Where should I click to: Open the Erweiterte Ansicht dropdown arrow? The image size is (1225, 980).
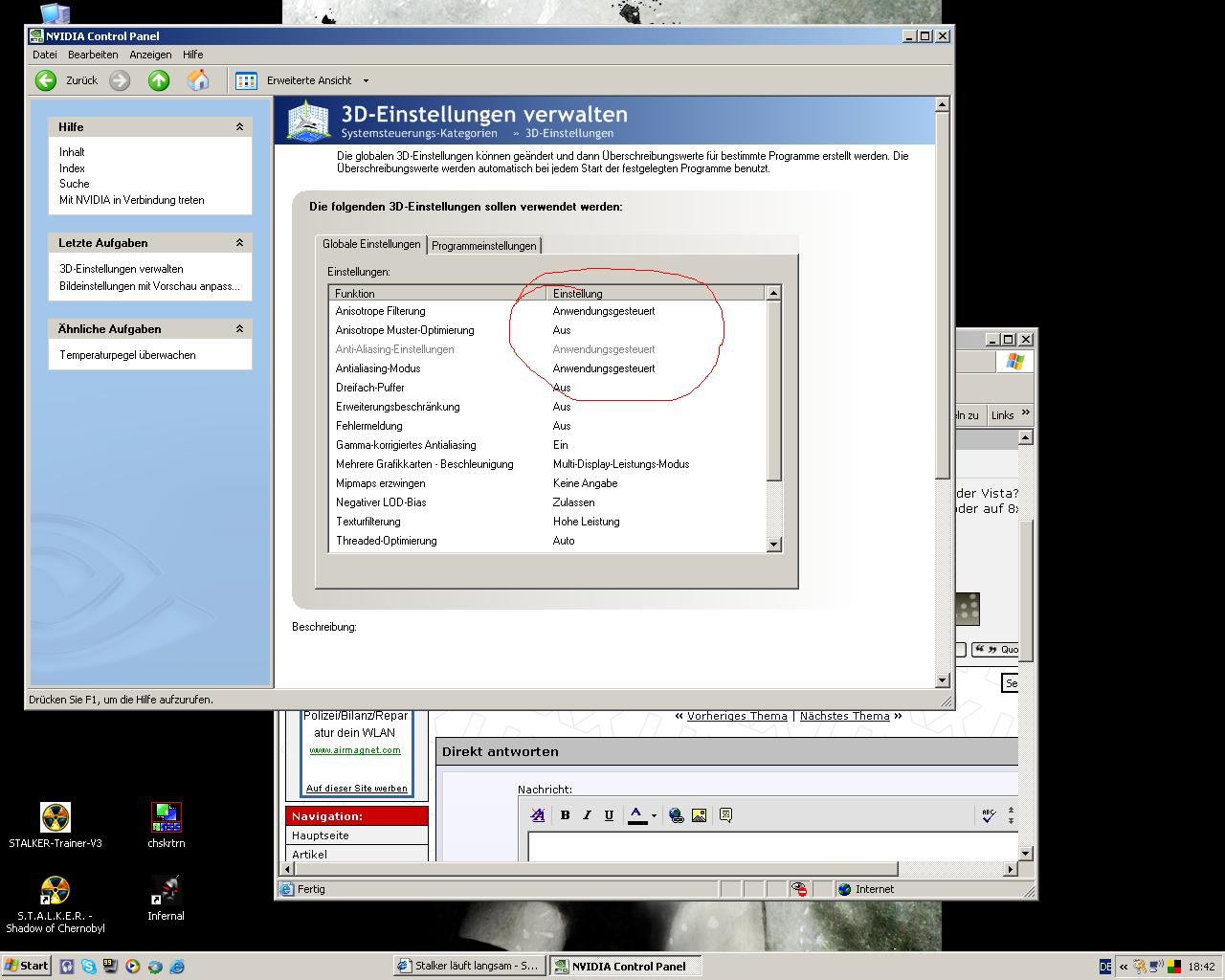click(x=366, y=80)
